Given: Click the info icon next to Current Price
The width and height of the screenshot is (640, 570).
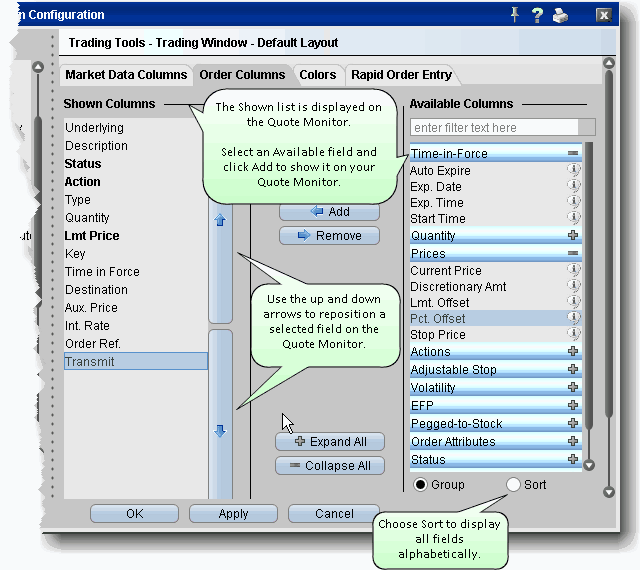Looking at the screenshot, I should (574, 270).
